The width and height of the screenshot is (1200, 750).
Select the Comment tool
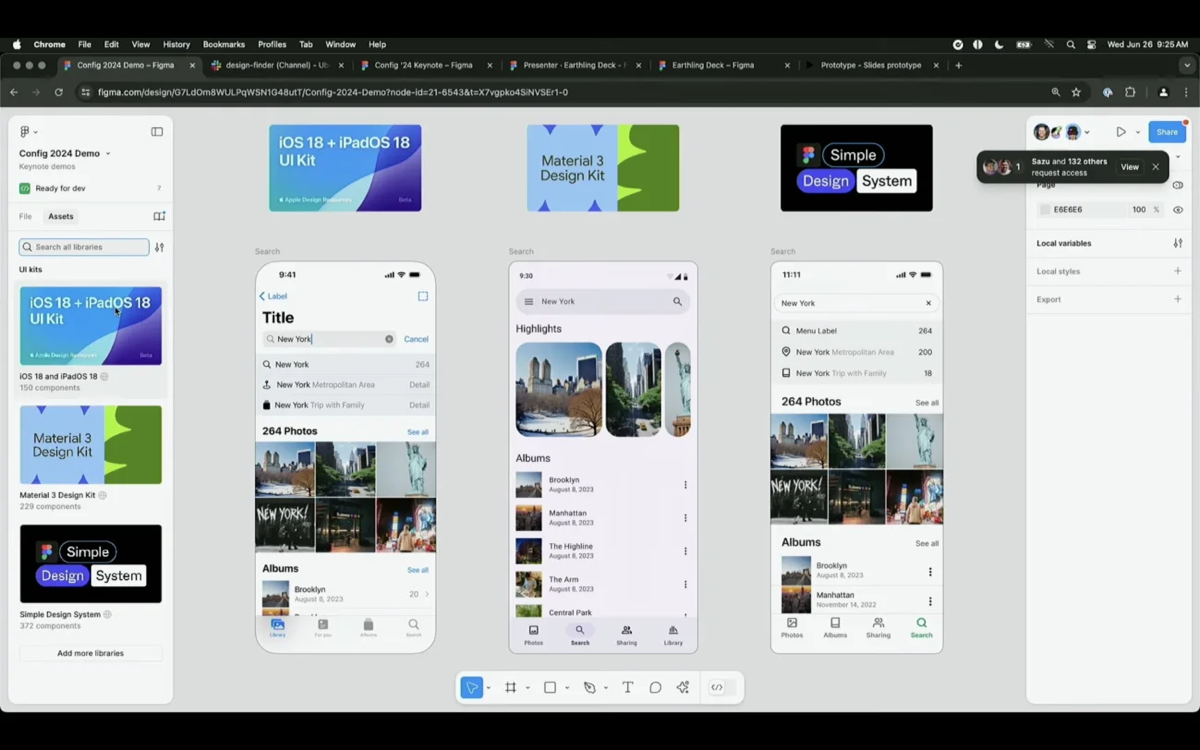(656, 688)
